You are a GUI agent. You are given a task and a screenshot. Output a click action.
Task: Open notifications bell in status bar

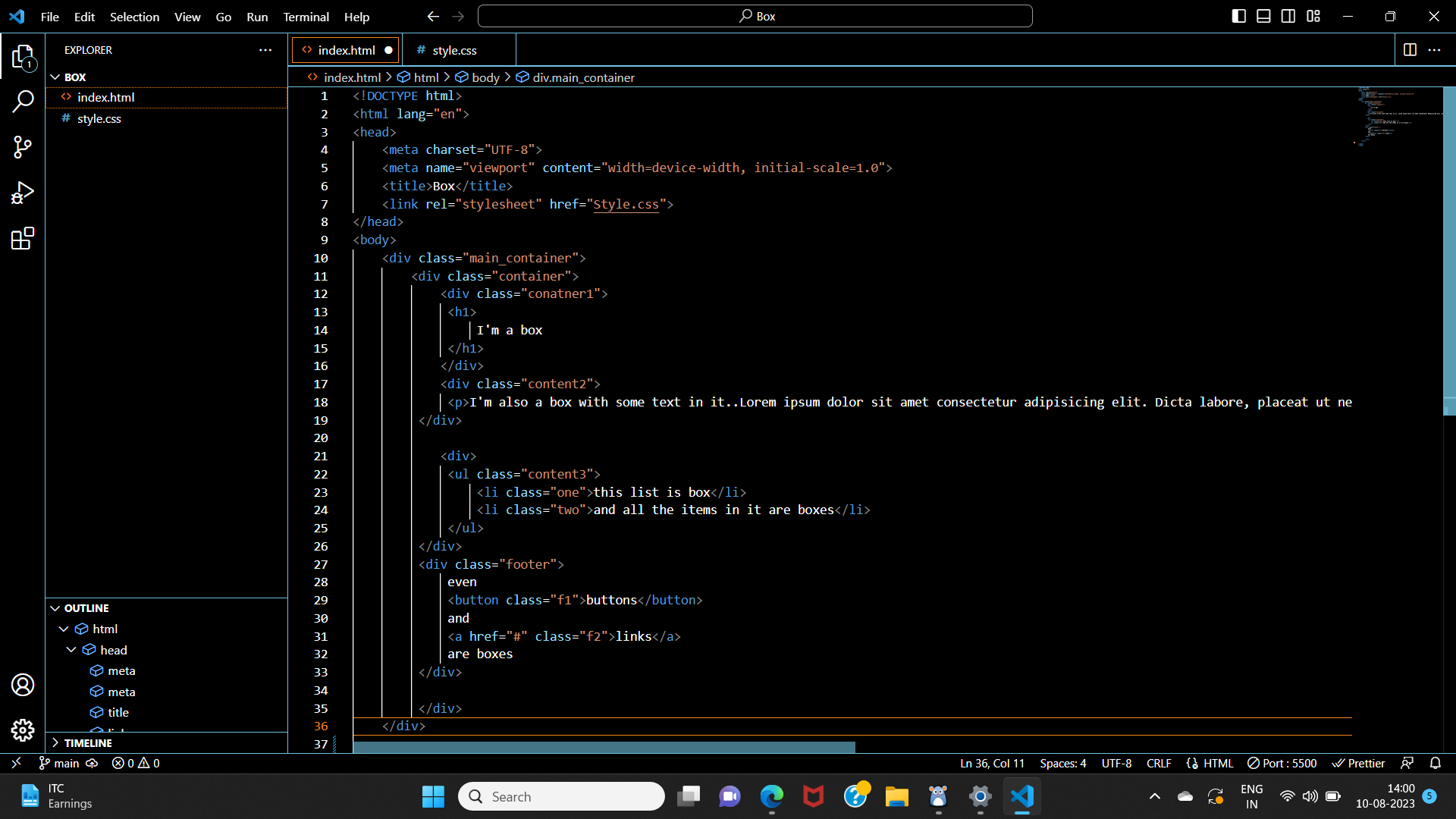tap(1436, 763)
